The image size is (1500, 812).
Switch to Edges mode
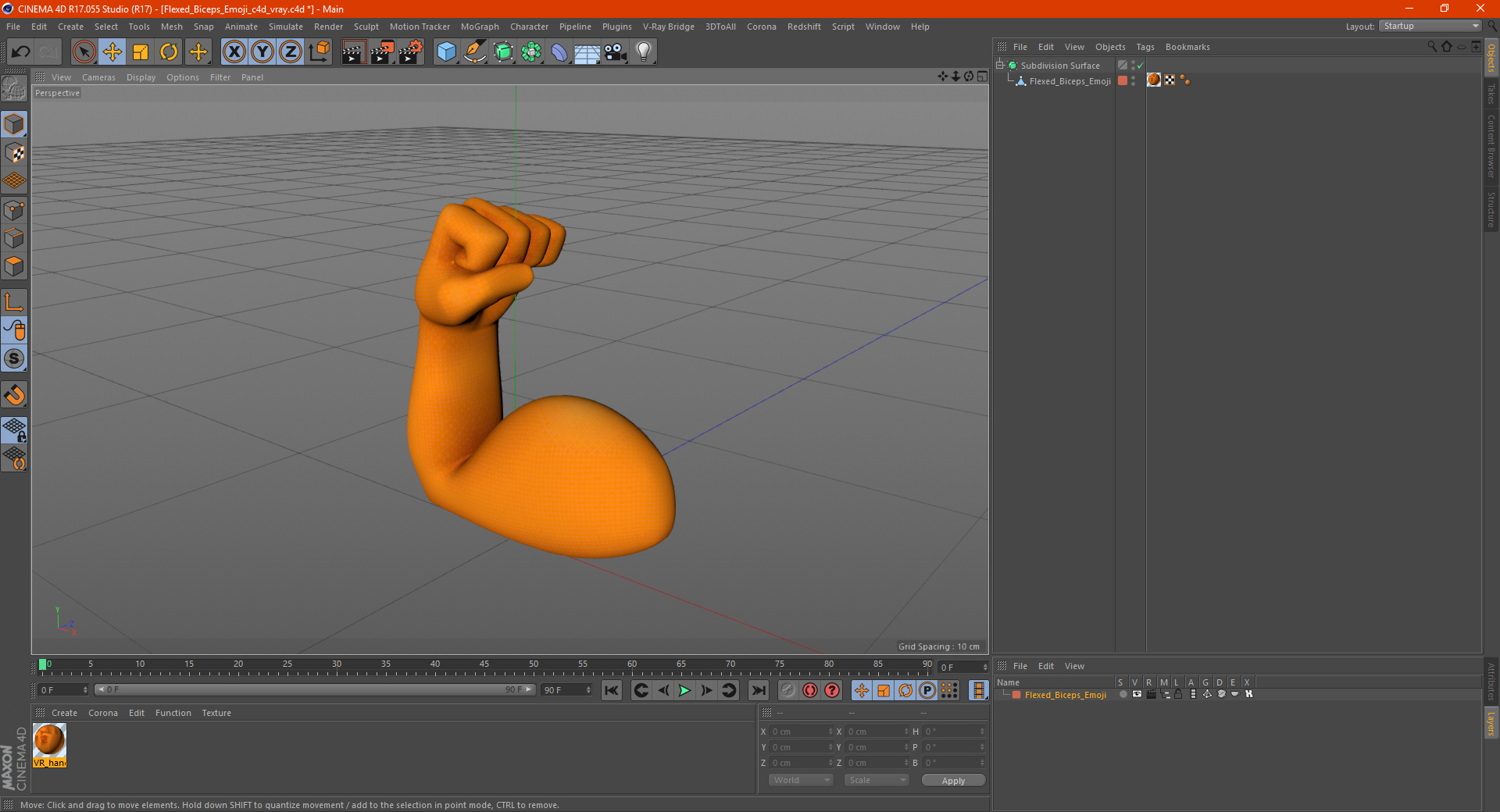pos(14,238)
